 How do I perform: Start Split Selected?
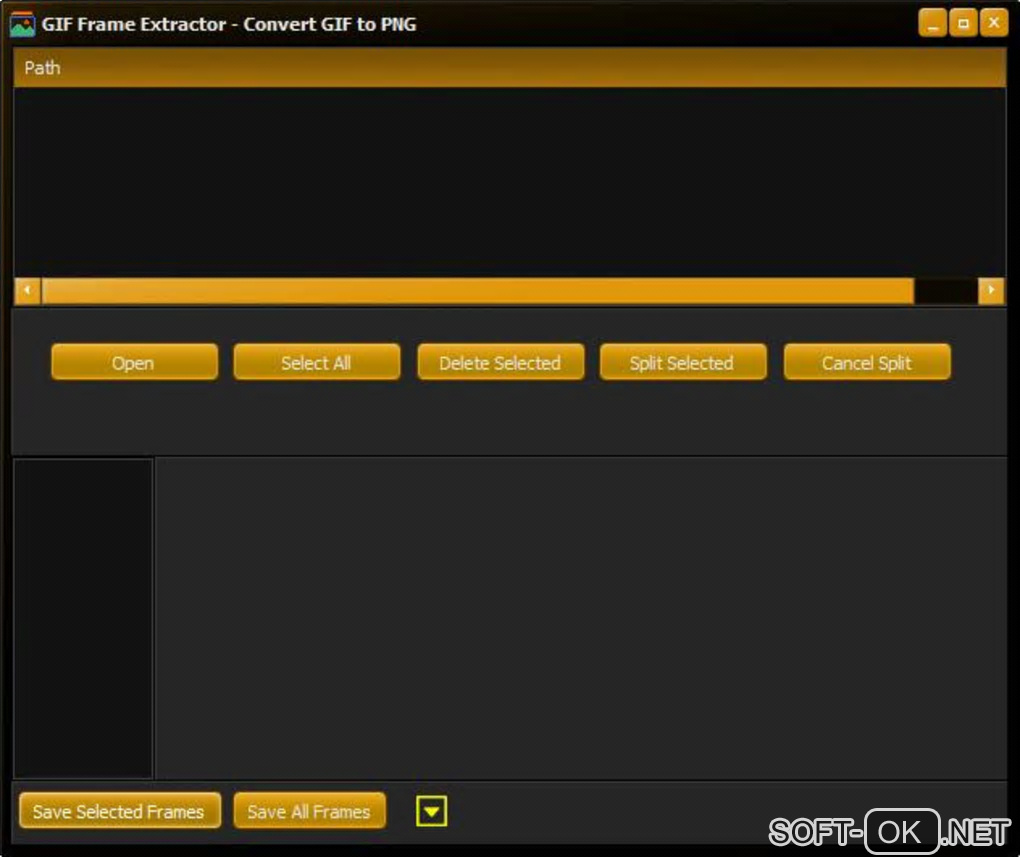(x=683, y=362)
